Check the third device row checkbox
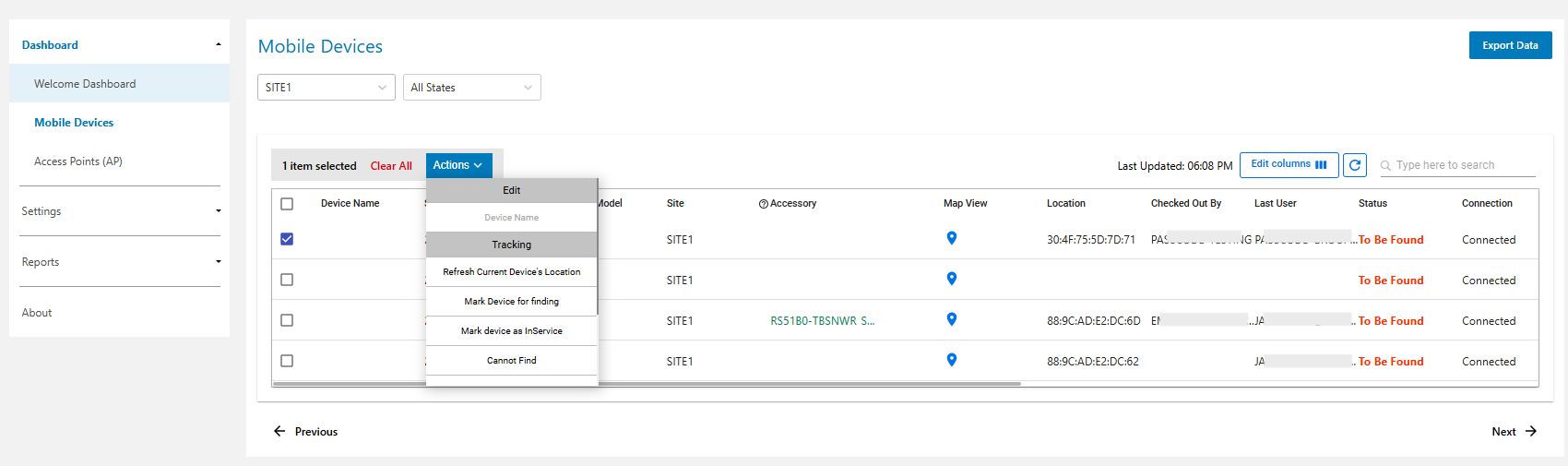This screenshot has height=466, width=1568. [287, 320]
